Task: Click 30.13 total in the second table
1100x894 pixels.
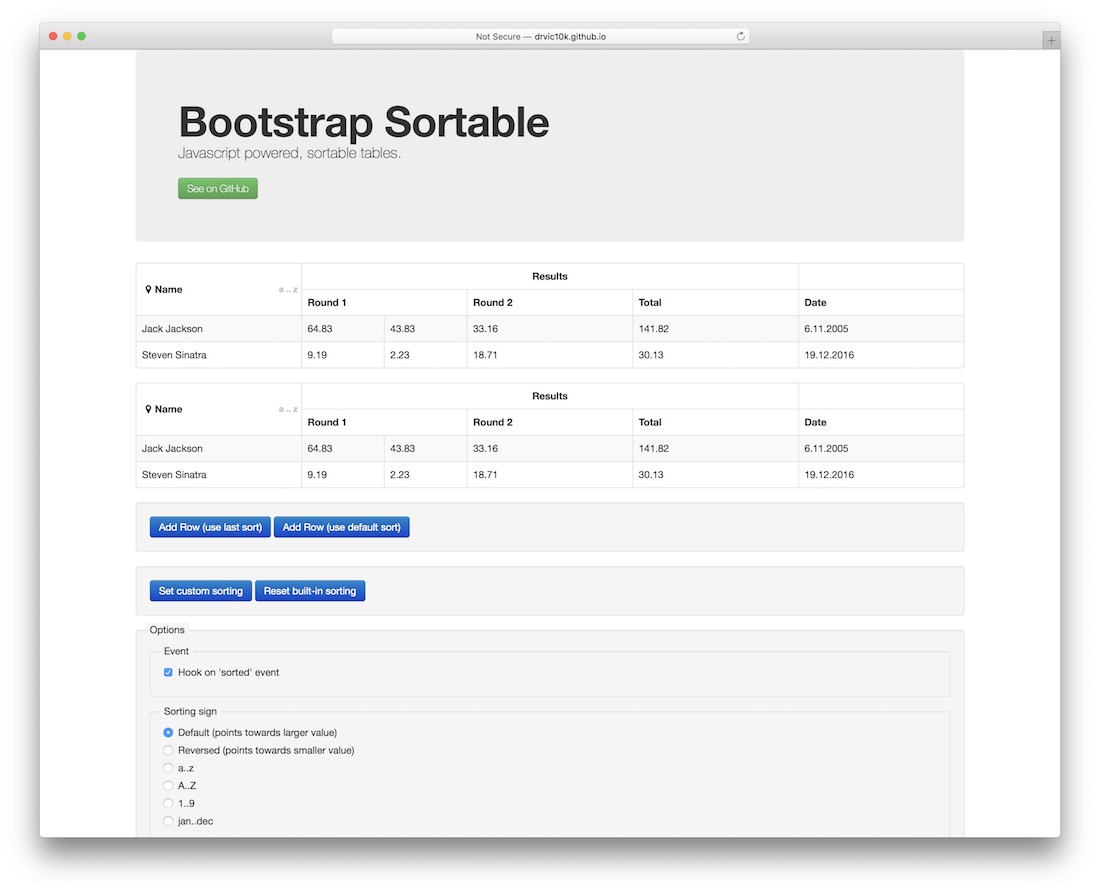Action: coord(650,475)
